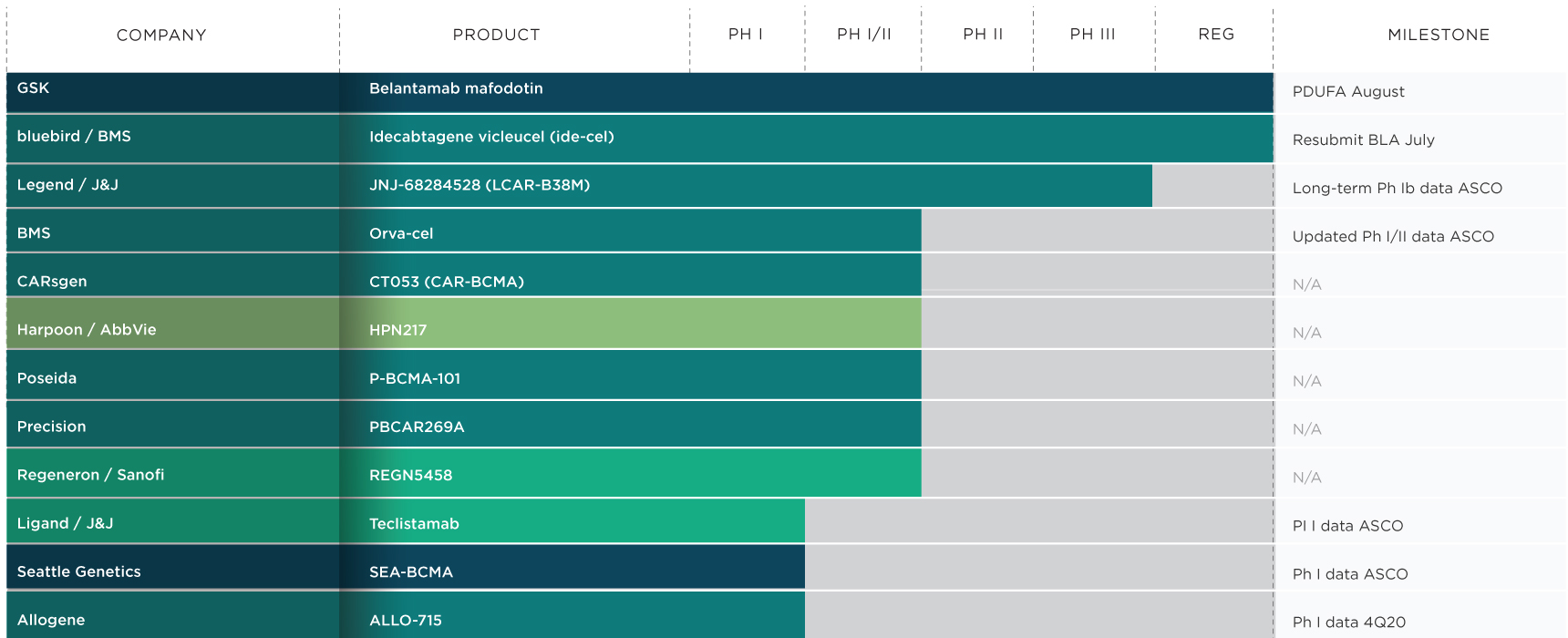
Task: Click the Belantamab mafodotin product name
Action: [x=456, y=88]
